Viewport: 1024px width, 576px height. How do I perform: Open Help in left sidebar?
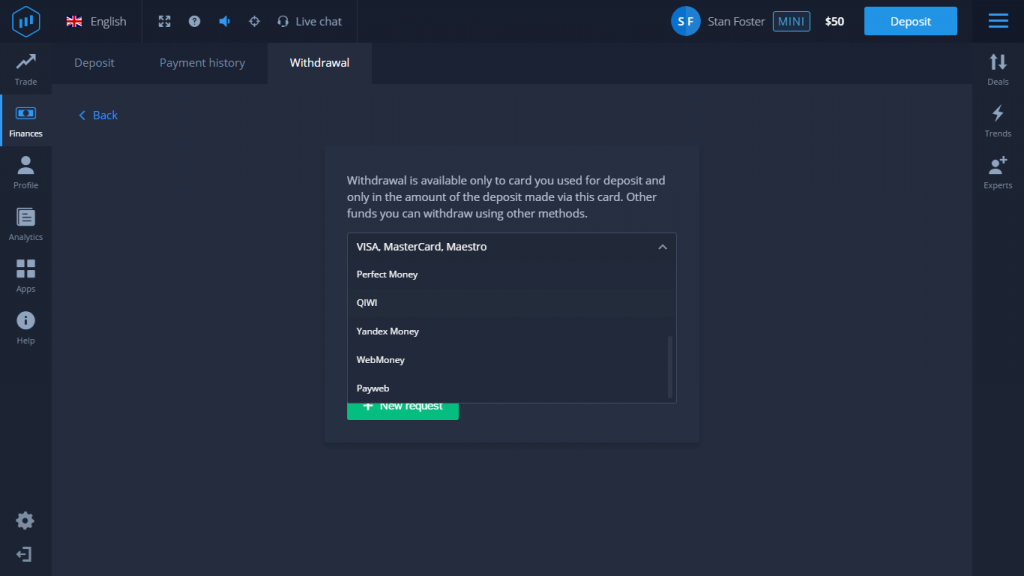(26, 327)
